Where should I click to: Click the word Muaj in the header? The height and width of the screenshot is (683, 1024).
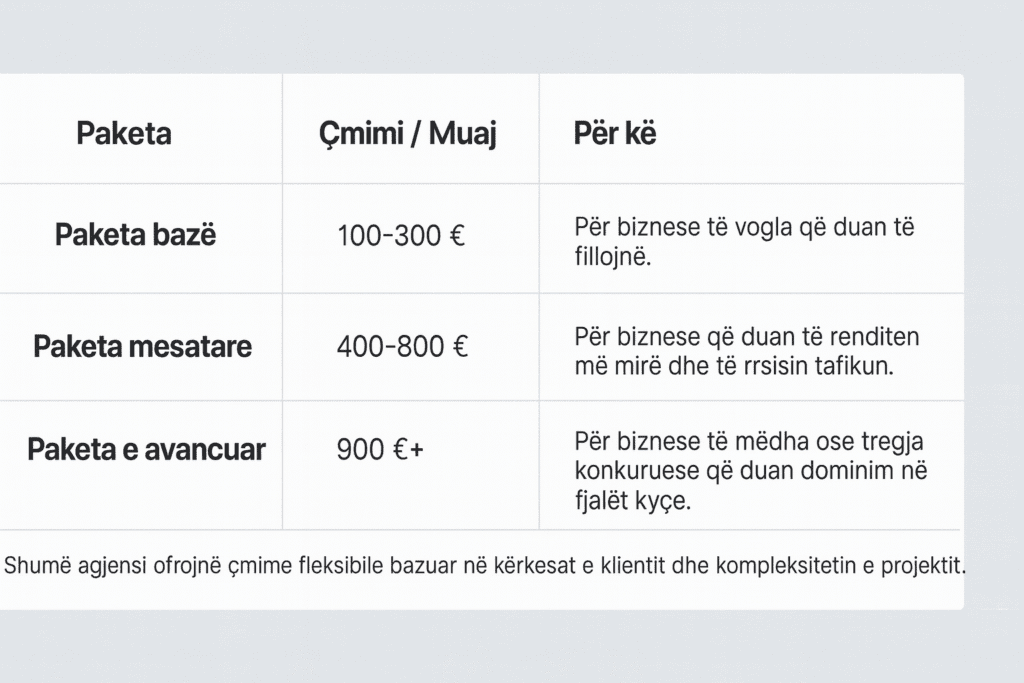[462, 134]
